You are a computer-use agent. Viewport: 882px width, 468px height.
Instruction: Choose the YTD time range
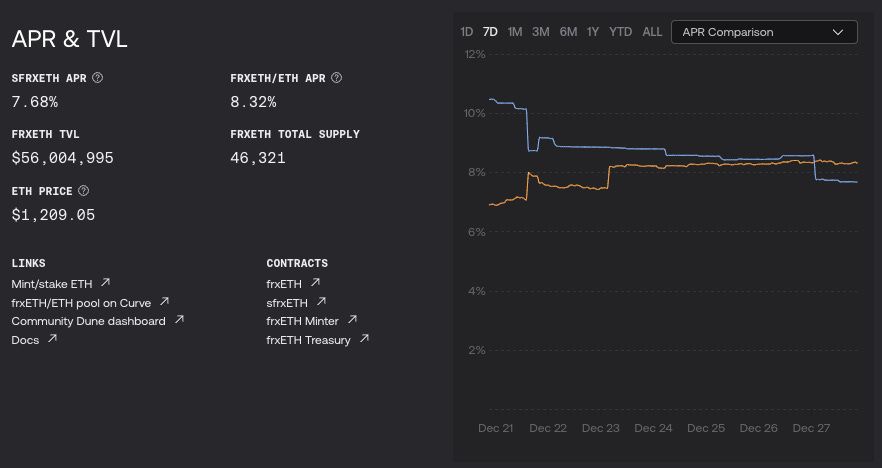(x=621, y=32)
